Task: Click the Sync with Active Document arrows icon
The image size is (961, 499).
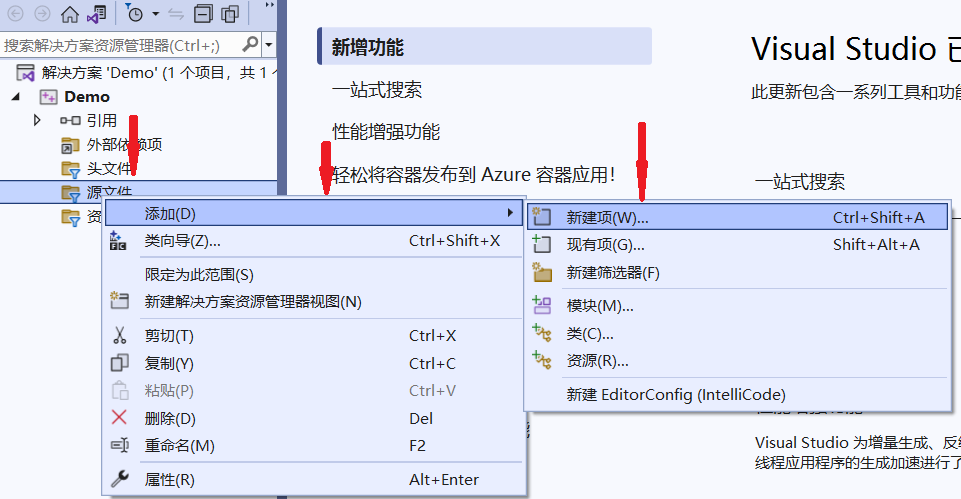Action: click(177, 14)
